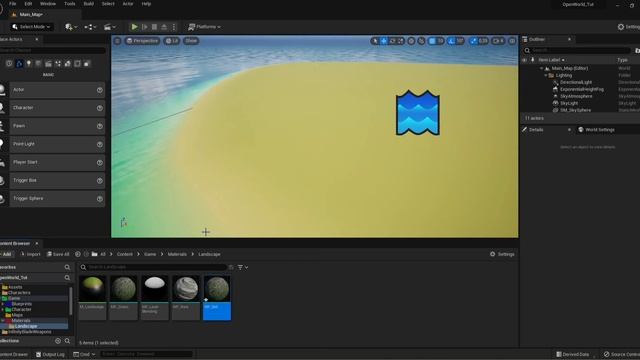Toggle surface snapping icon in viewport
Viewport: 640px width, 360px height.
pyautogui.click(x=421, y=41)
